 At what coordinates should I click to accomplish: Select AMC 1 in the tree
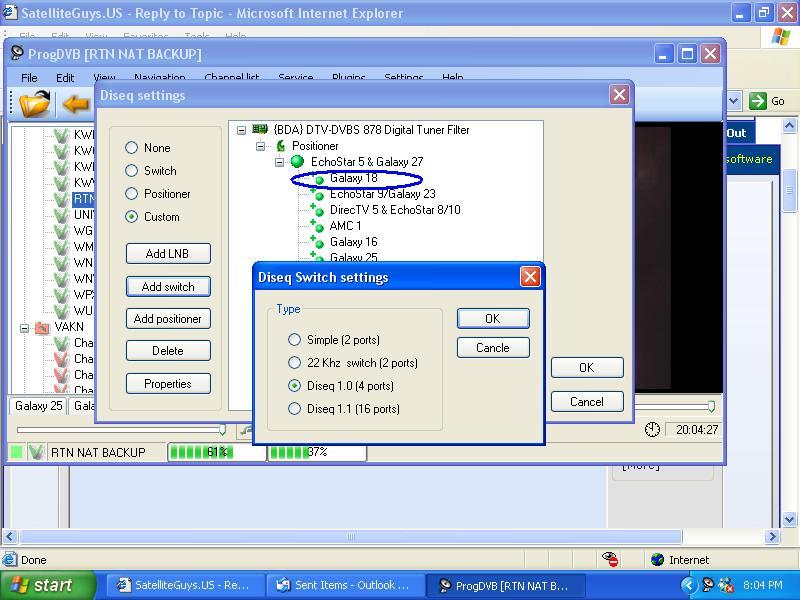point(345,226)
